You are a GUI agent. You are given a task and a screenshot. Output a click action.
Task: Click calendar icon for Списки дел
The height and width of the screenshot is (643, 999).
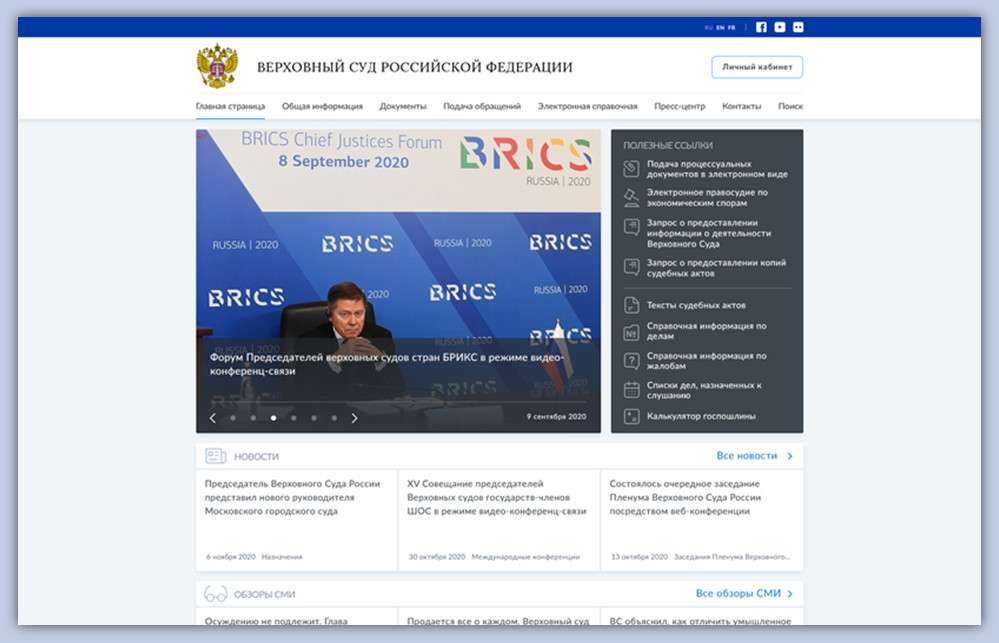tap(631, 389)
